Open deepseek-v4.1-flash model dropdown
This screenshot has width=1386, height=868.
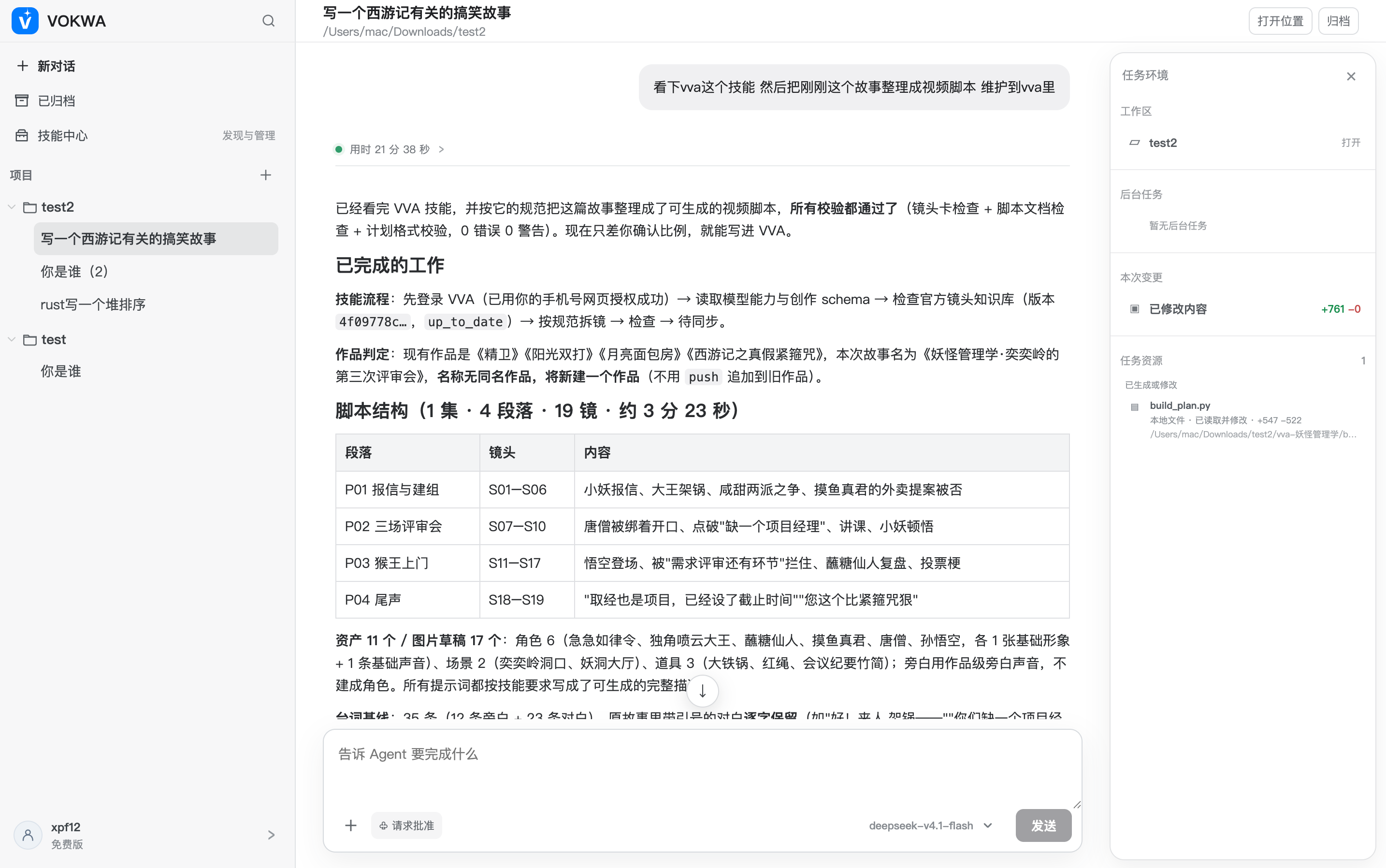point(930,825)
